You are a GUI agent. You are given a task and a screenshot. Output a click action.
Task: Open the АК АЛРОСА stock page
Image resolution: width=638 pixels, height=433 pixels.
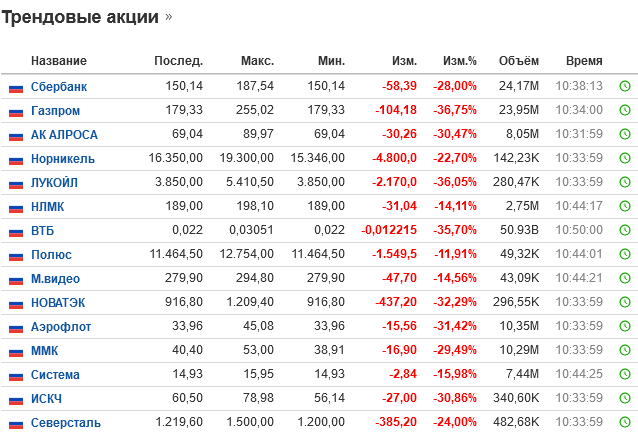pos(64,135)
